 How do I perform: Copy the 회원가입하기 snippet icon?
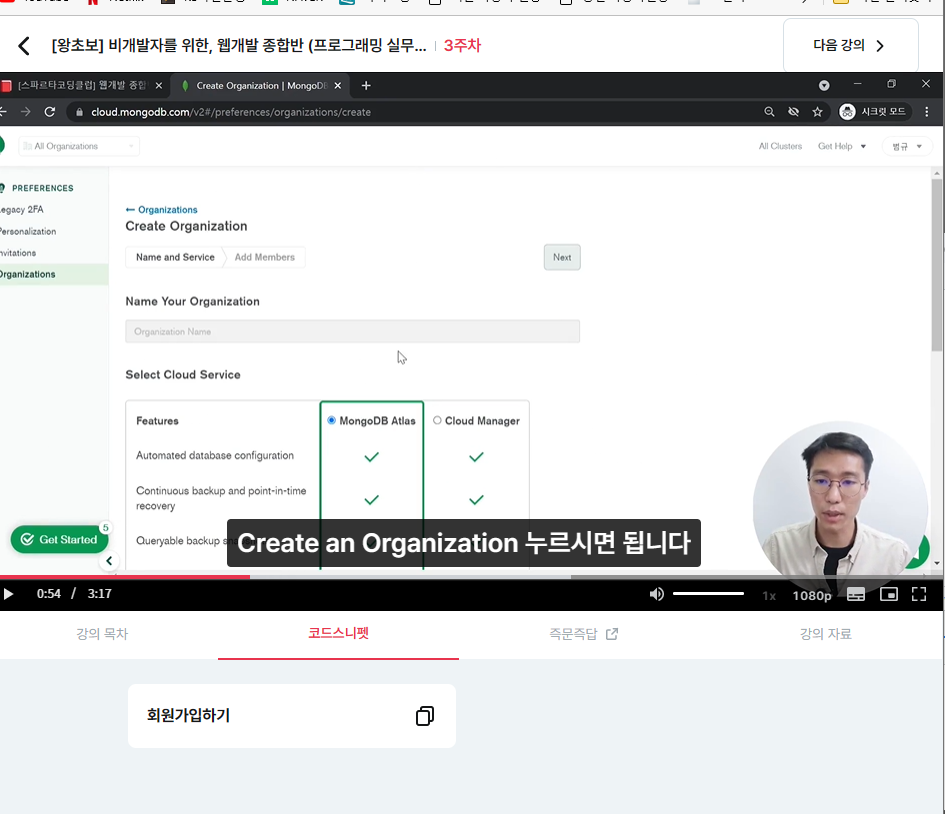click(425, 716)
